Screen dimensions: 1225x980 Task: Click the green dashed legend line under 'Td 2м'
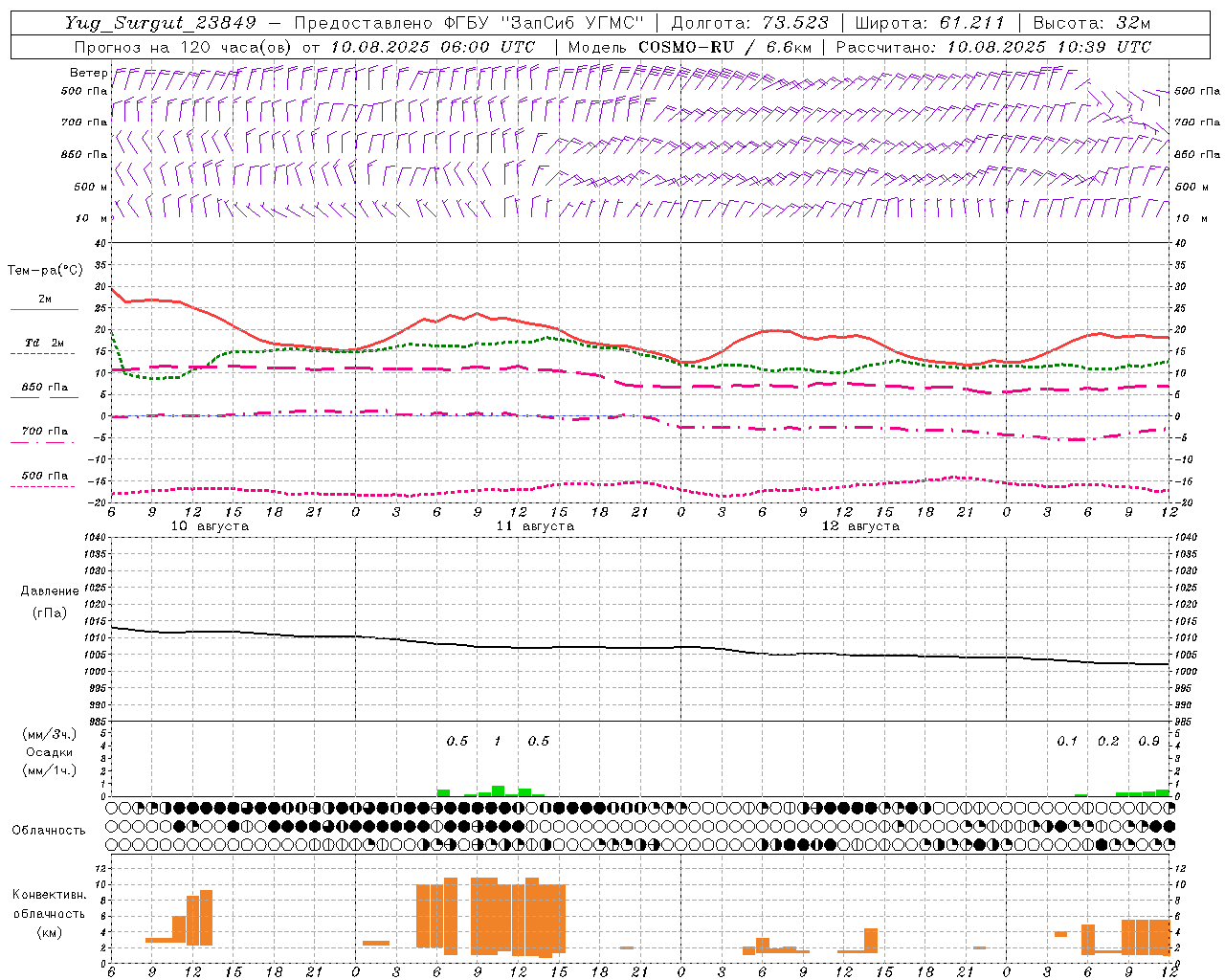tap(42, 353)
